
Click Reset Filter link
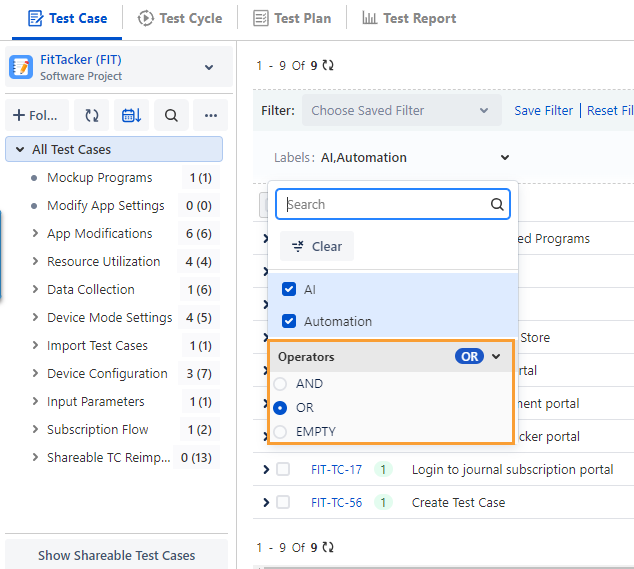click(x=611, y=110)
